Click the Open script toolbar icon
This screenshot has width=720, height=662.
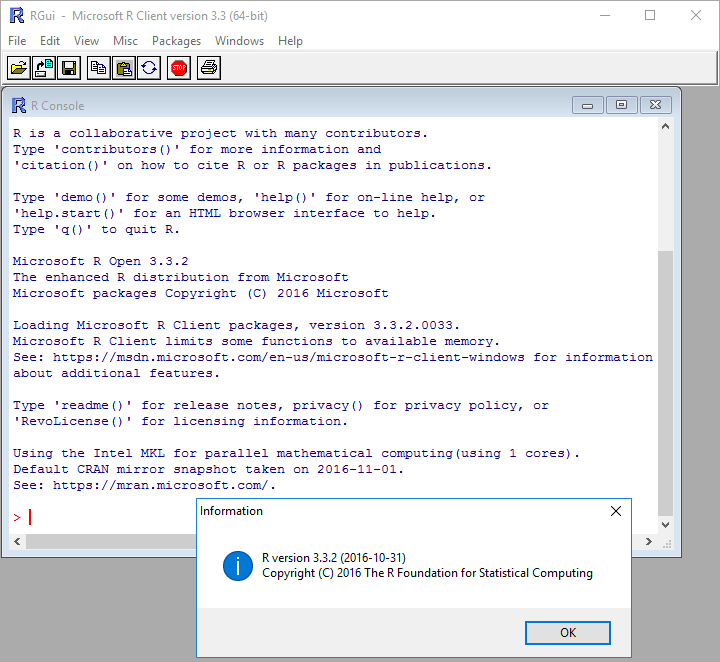click(x=19, y=68)
